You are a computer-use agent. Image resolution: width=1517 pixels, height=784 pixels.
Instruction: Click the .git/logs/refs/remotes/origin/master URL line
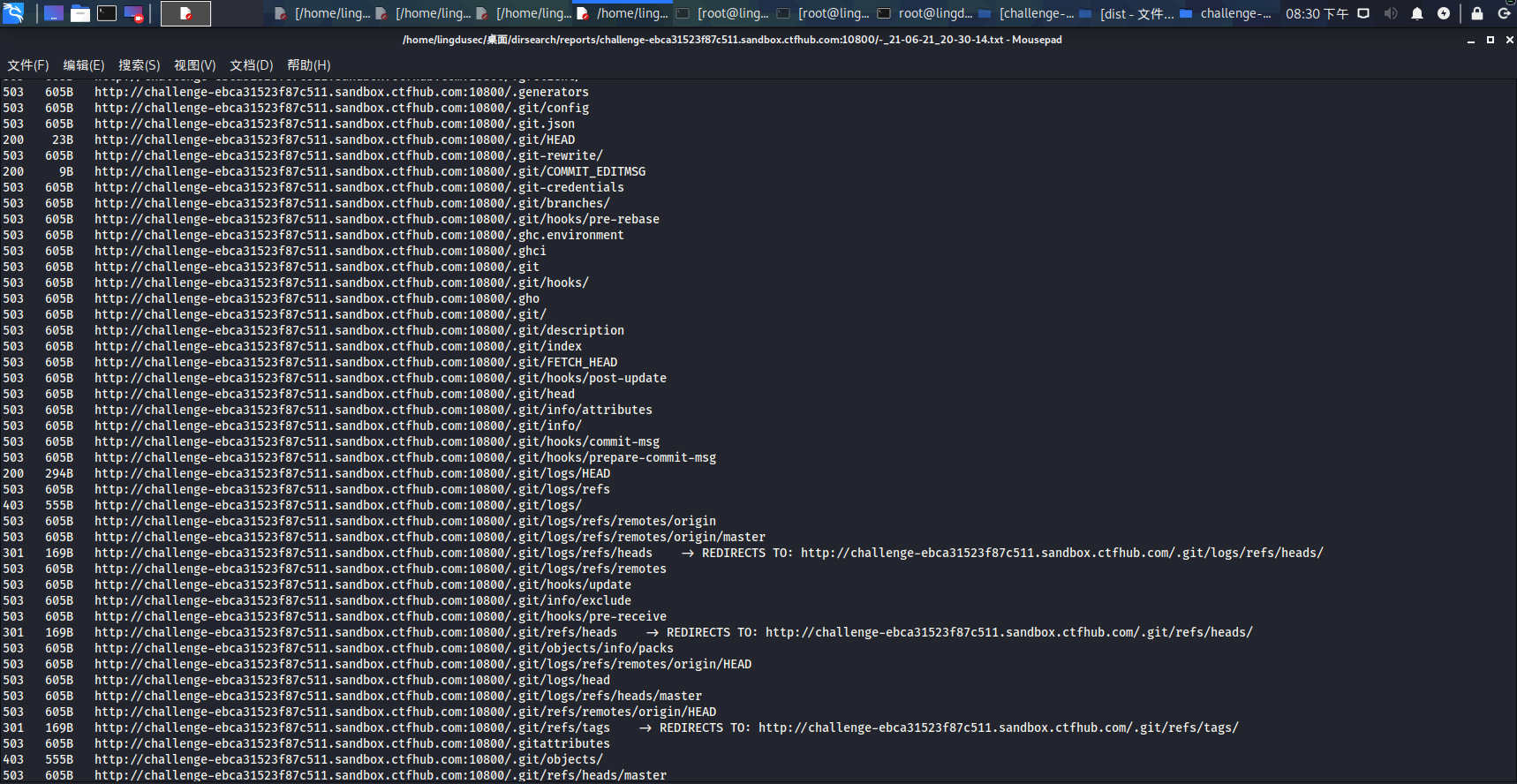point(430,537)
